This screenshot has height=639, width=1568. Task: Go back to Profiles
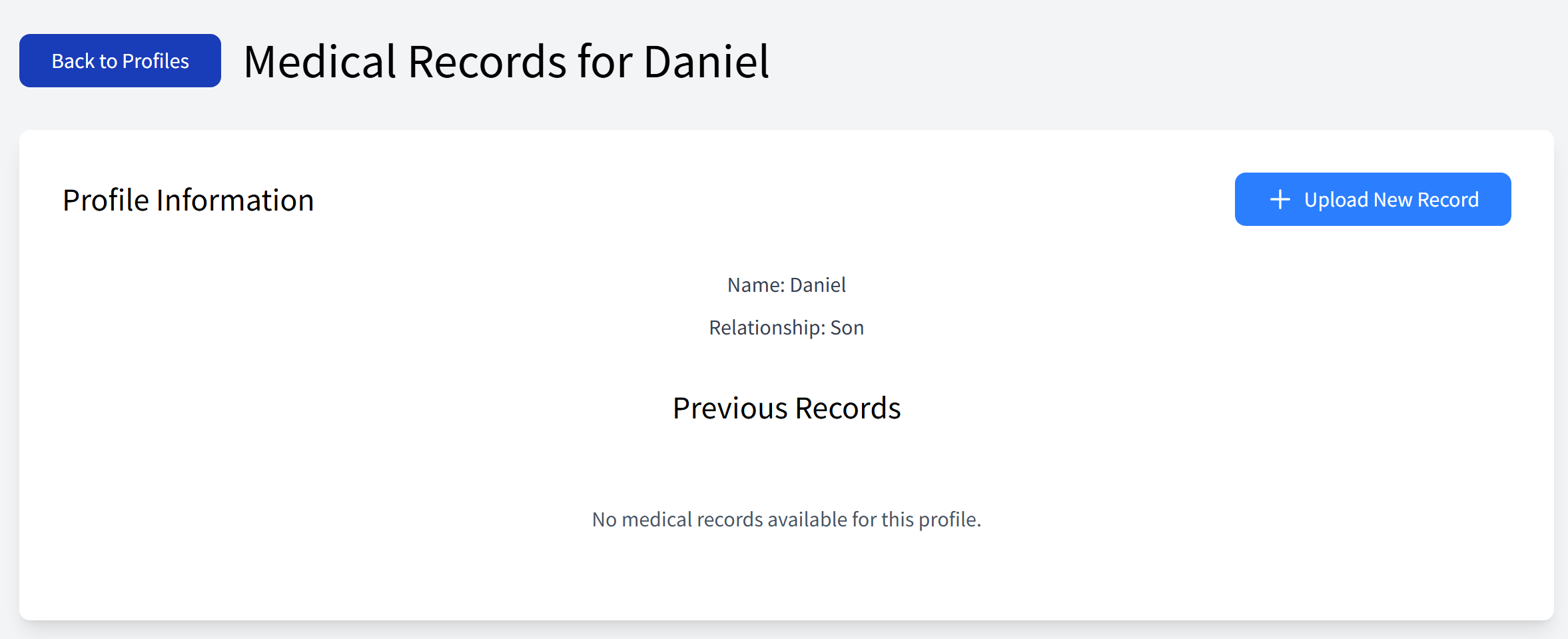(x=120, y=61)
